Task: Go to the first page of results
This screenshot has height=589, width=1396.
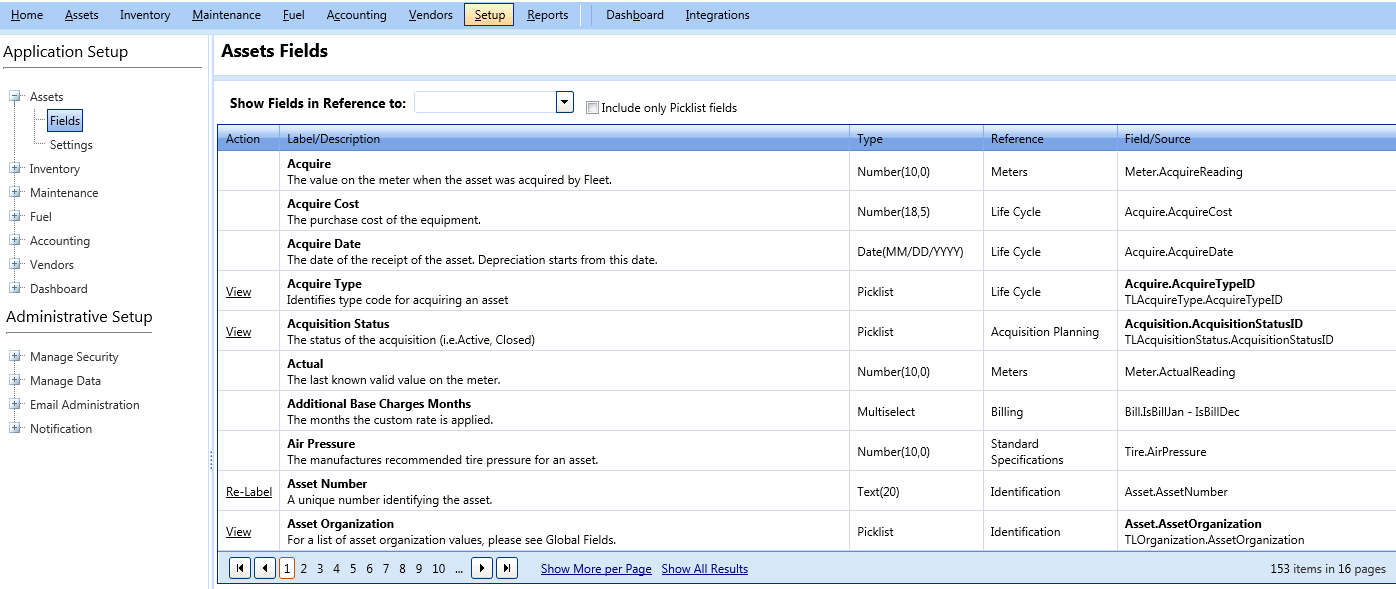Action: pyautogui.click(x=240, y=568)
